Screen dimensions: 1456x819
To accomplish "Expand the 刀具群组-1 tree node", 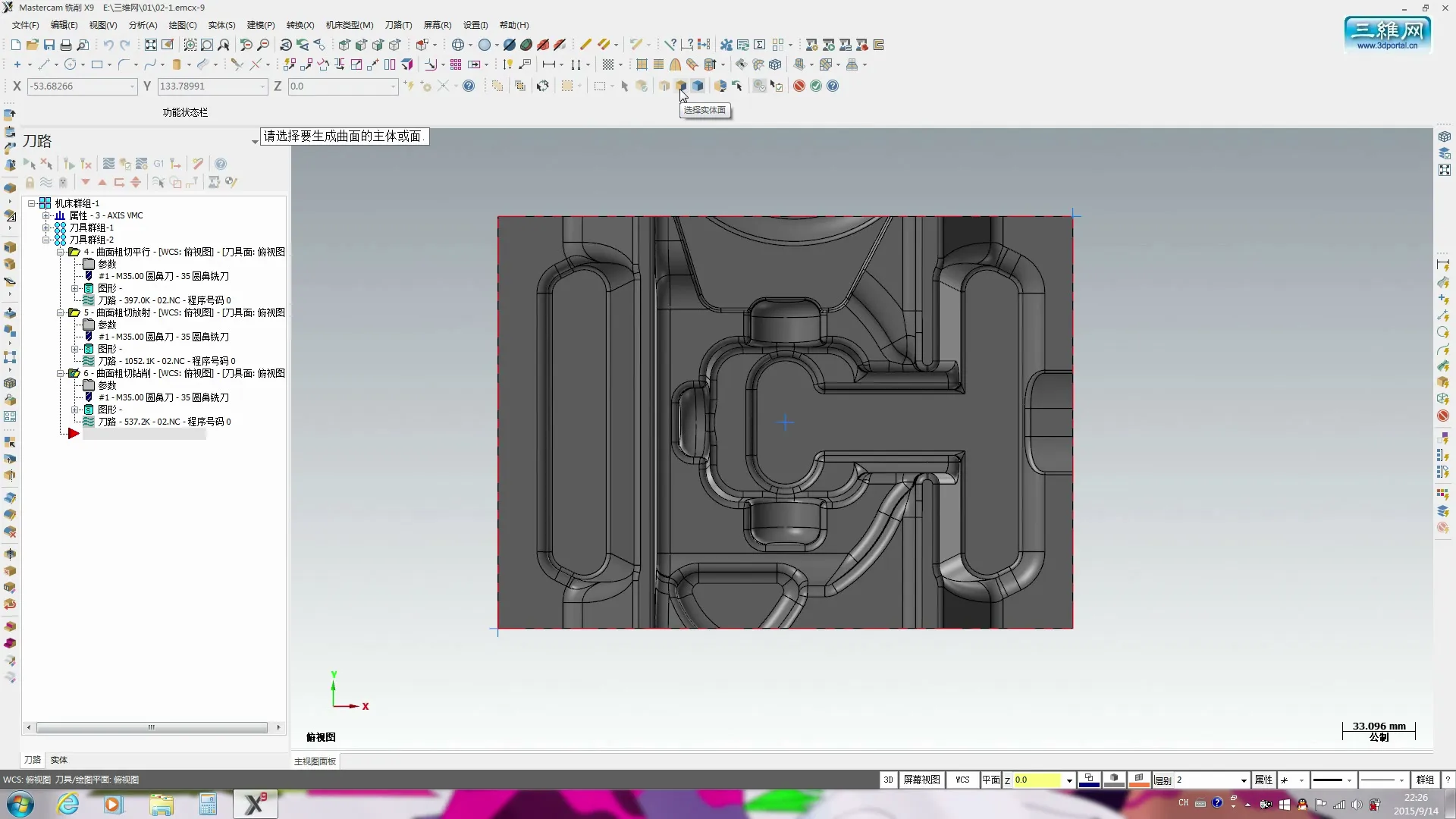I will (x=46, y=227).
